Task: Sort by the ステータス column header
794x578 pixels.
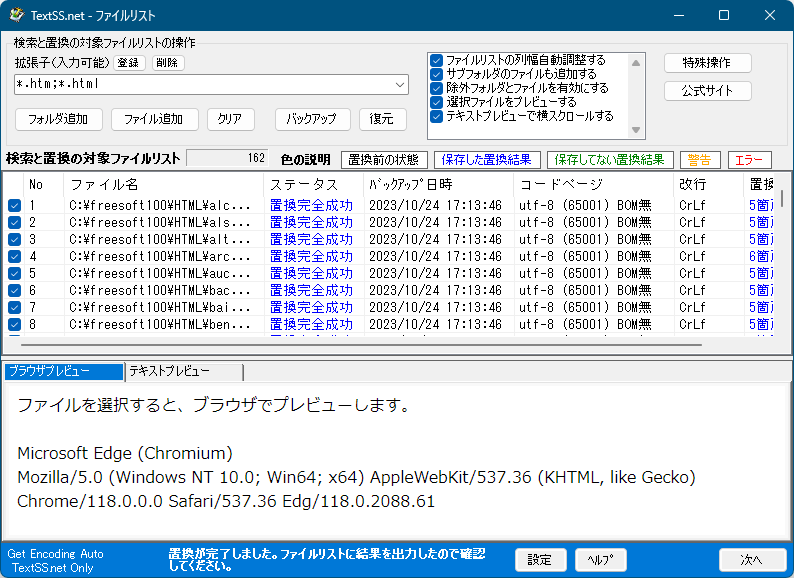Action: [x=313, y=185]
